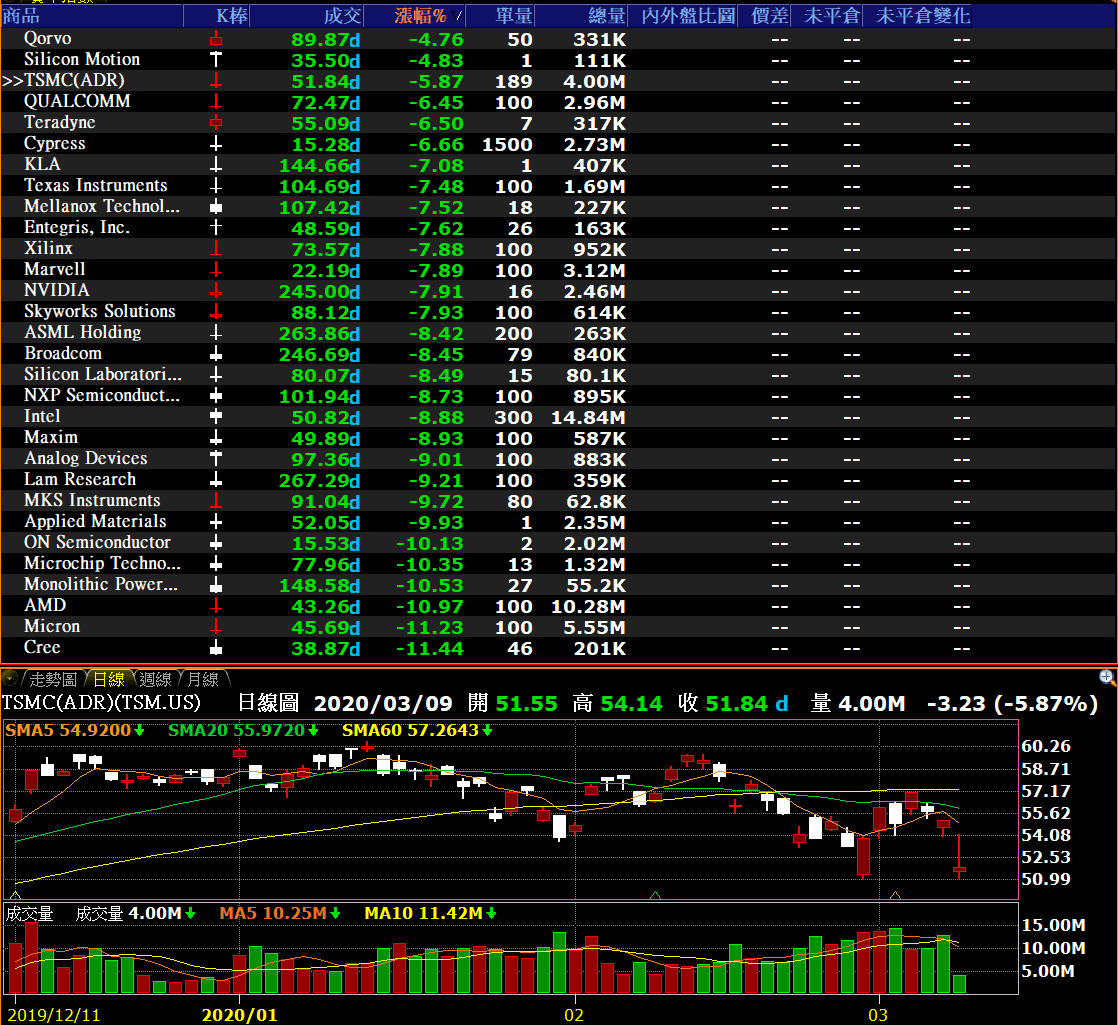Switch to the 走勢圖 tab
The width and height of the screenshot is (1118, 1025).
53,679
